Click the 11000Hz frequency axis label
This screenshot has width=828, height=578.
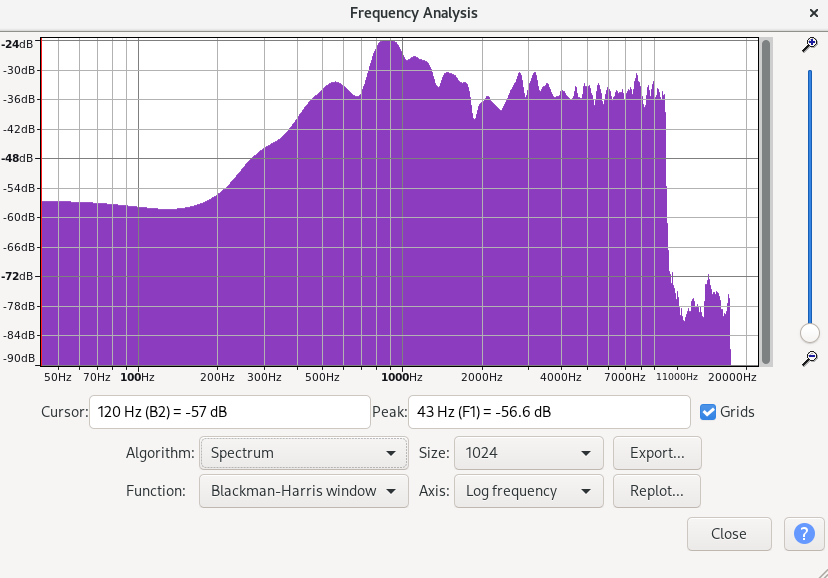676,377
